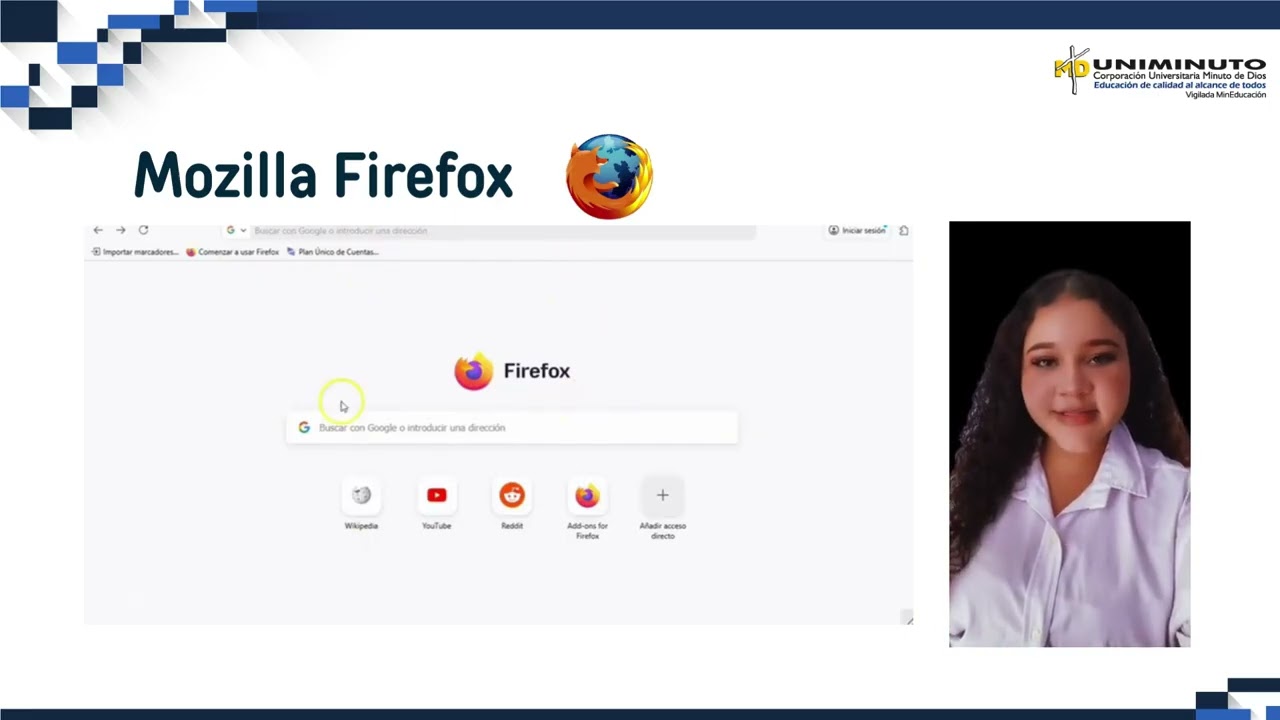Go forward with the Firefox forward arrow
The image size is (1280, 720).
[x=121, y=230]
